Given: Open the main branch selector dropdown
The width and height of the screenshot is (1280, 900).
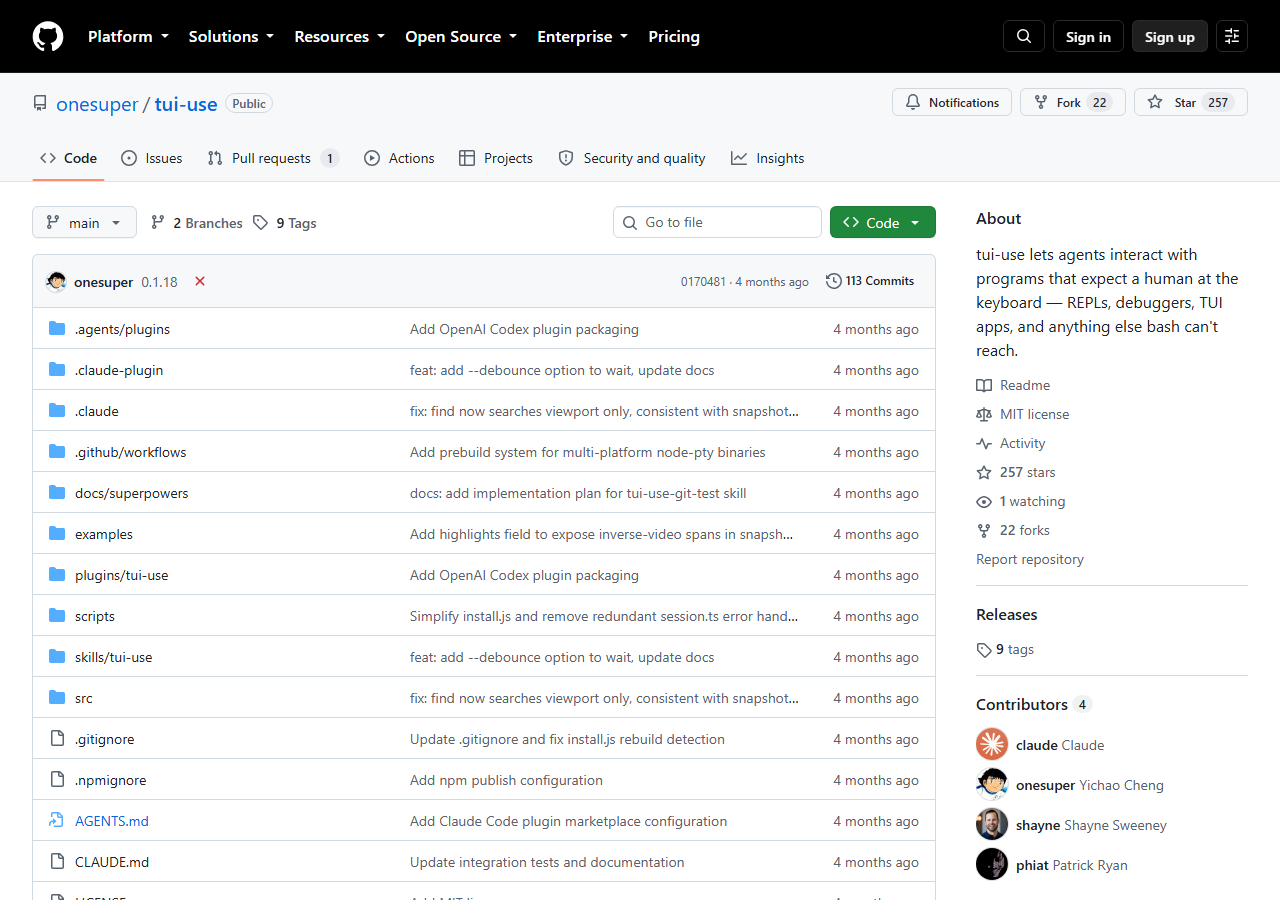Looking at the screenshot, I should click(84, 222).
